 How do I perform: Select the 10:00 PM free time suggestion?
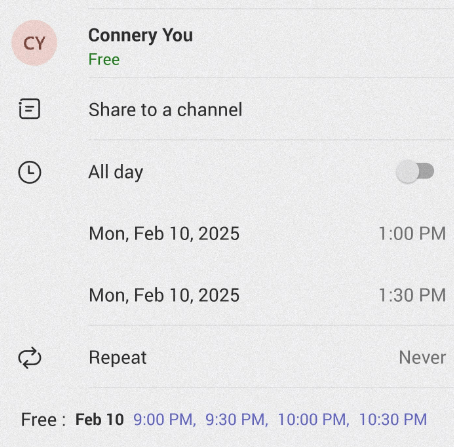coord(313,419)
